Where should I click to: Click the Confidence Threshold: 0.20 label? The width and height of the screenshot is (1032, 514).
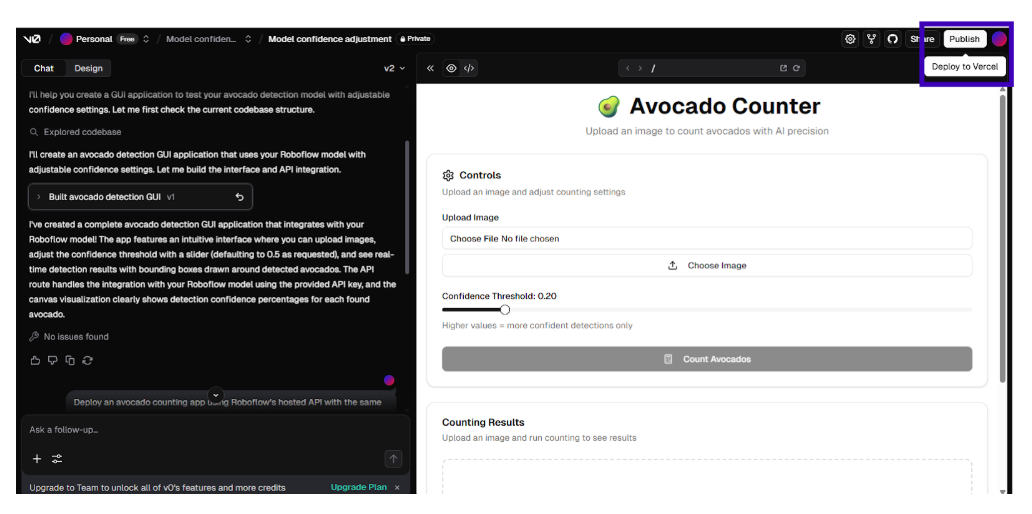tap(499, 296)
